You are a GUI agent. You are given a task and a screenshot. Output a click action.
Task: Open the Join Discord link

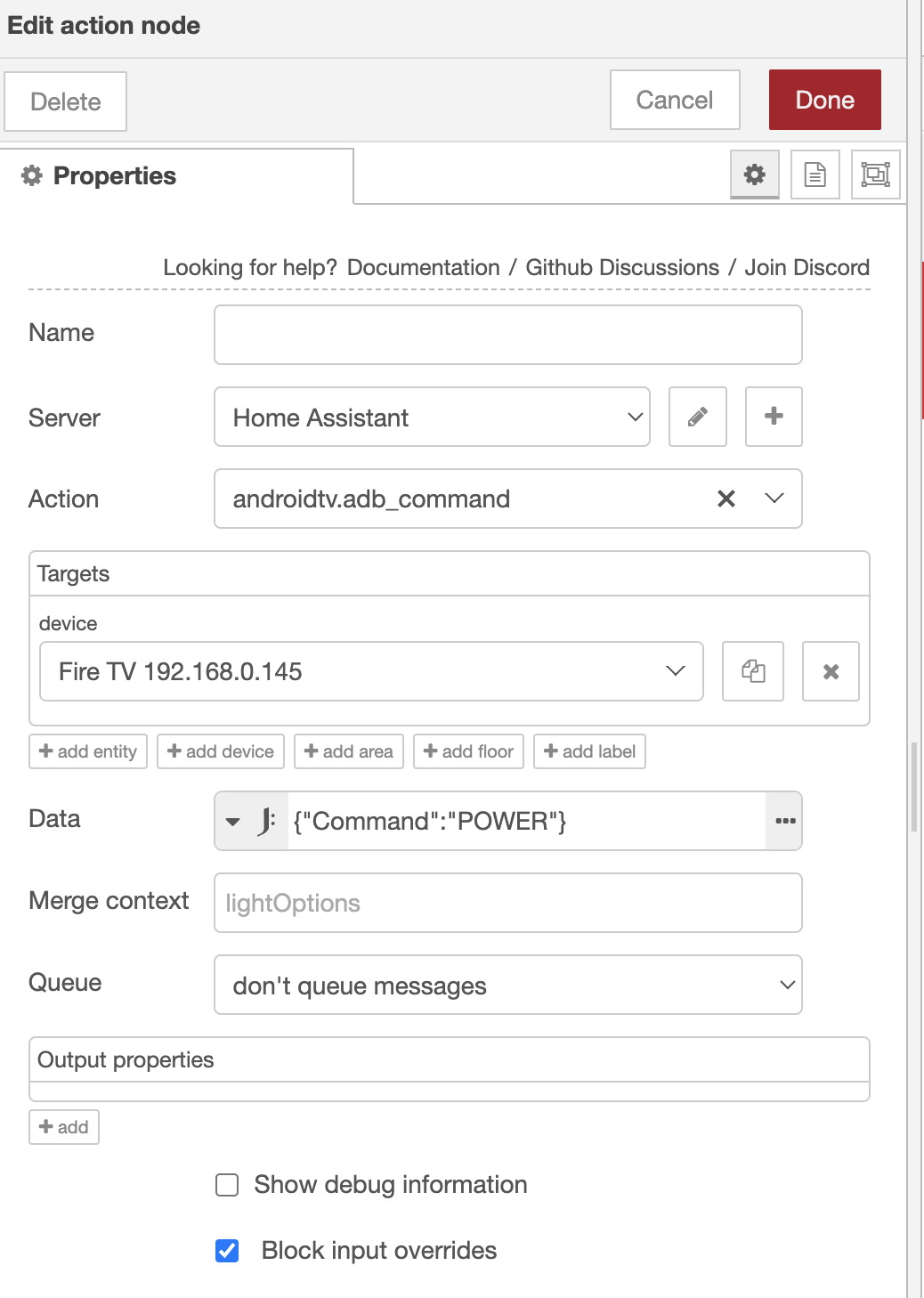(x=806, y=267)
